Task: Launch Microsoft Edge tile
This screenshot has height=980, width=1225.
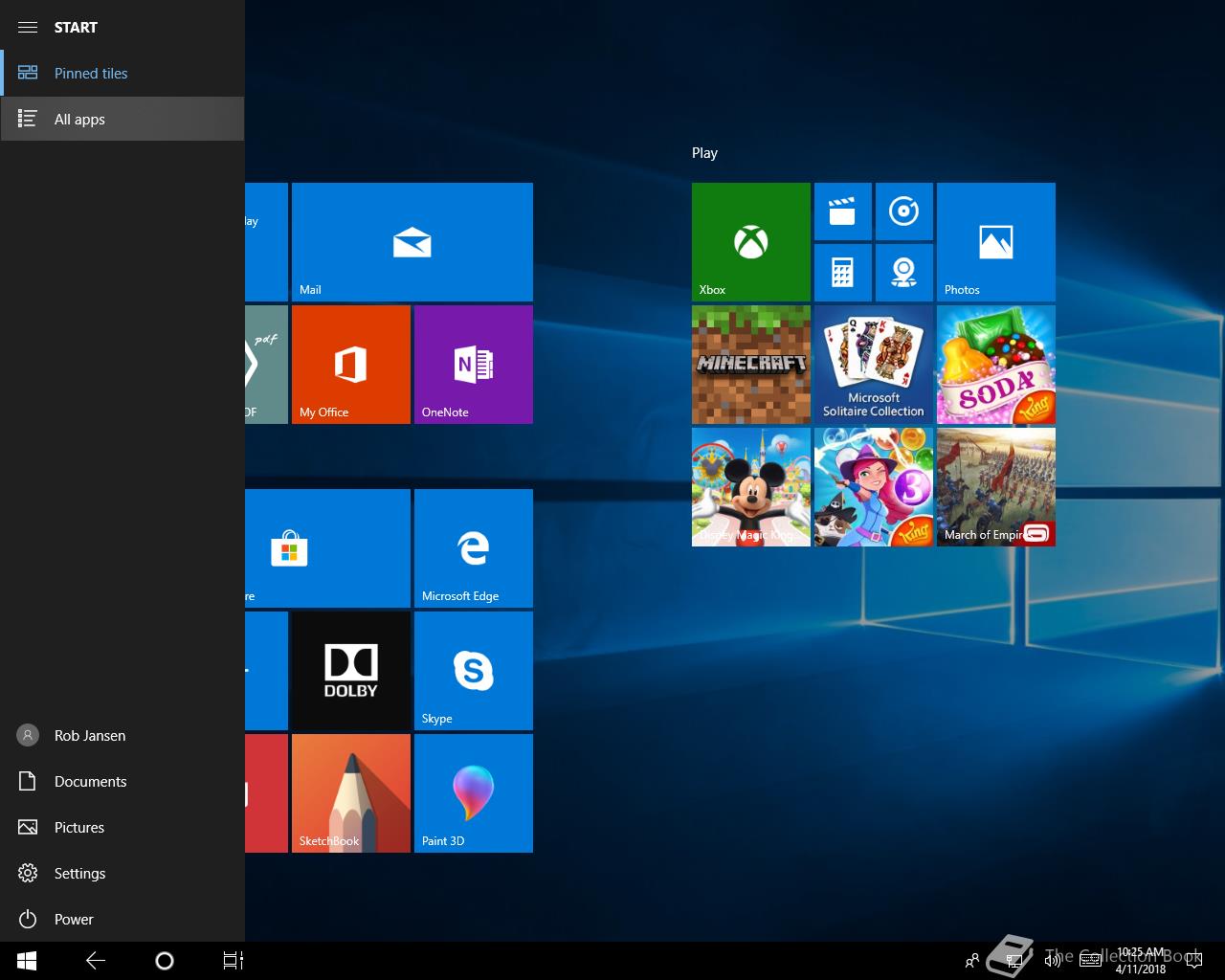Action: [474, 548]
